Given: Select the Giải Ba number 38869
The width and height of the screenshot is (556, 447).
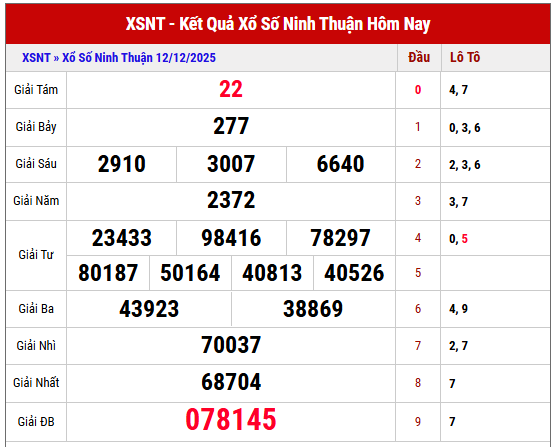Looking at the screenshot, I should pos(313,309).
